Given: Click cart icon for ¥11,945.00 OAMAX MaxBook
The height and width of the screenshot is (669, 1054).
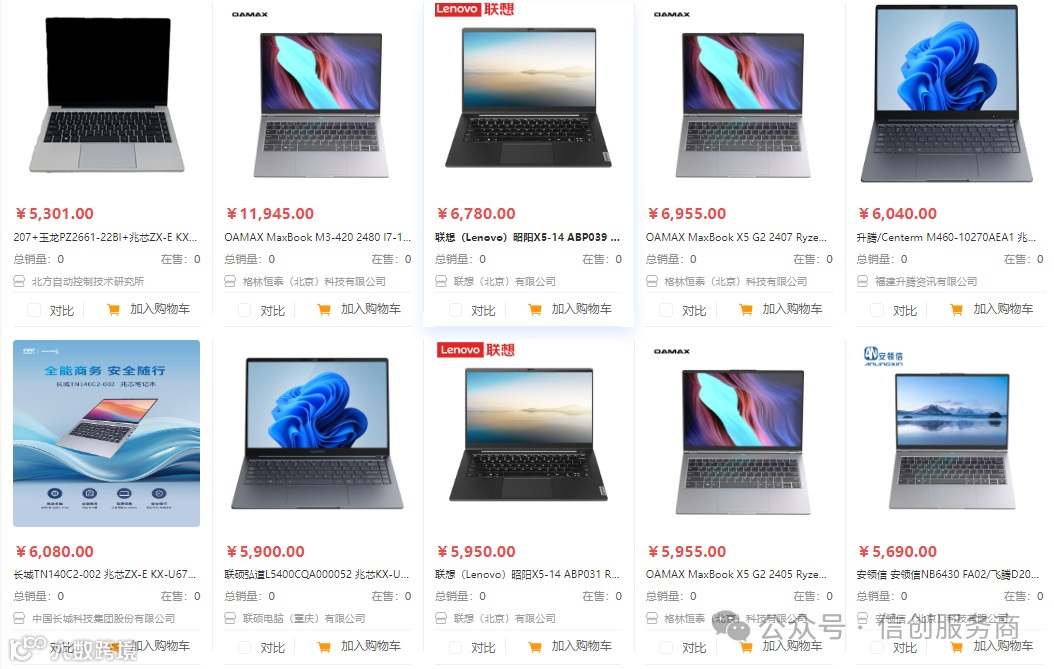Looking at the screenshot, I should point(324,309).
